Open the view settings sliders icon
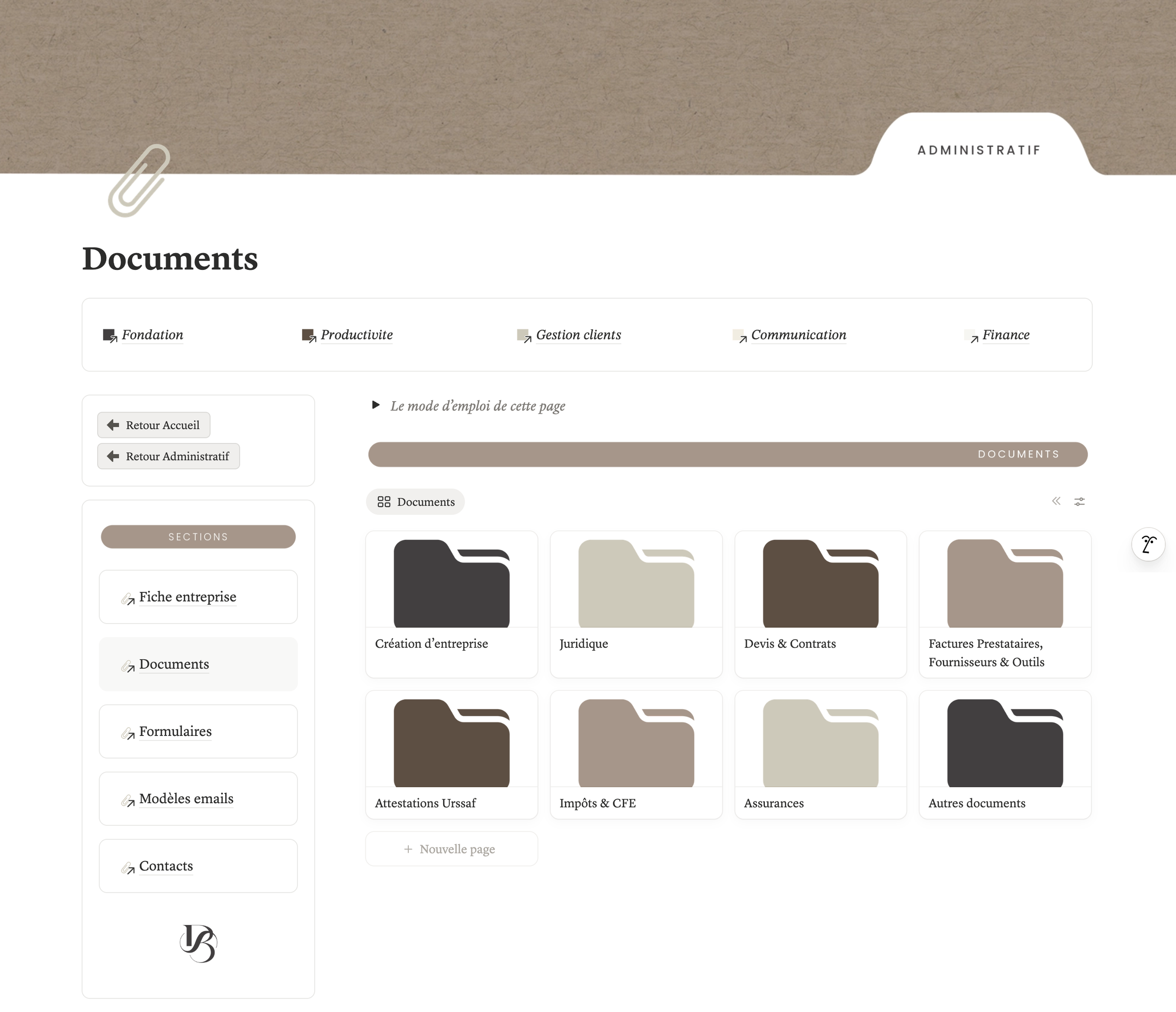 pos(1080,501)
